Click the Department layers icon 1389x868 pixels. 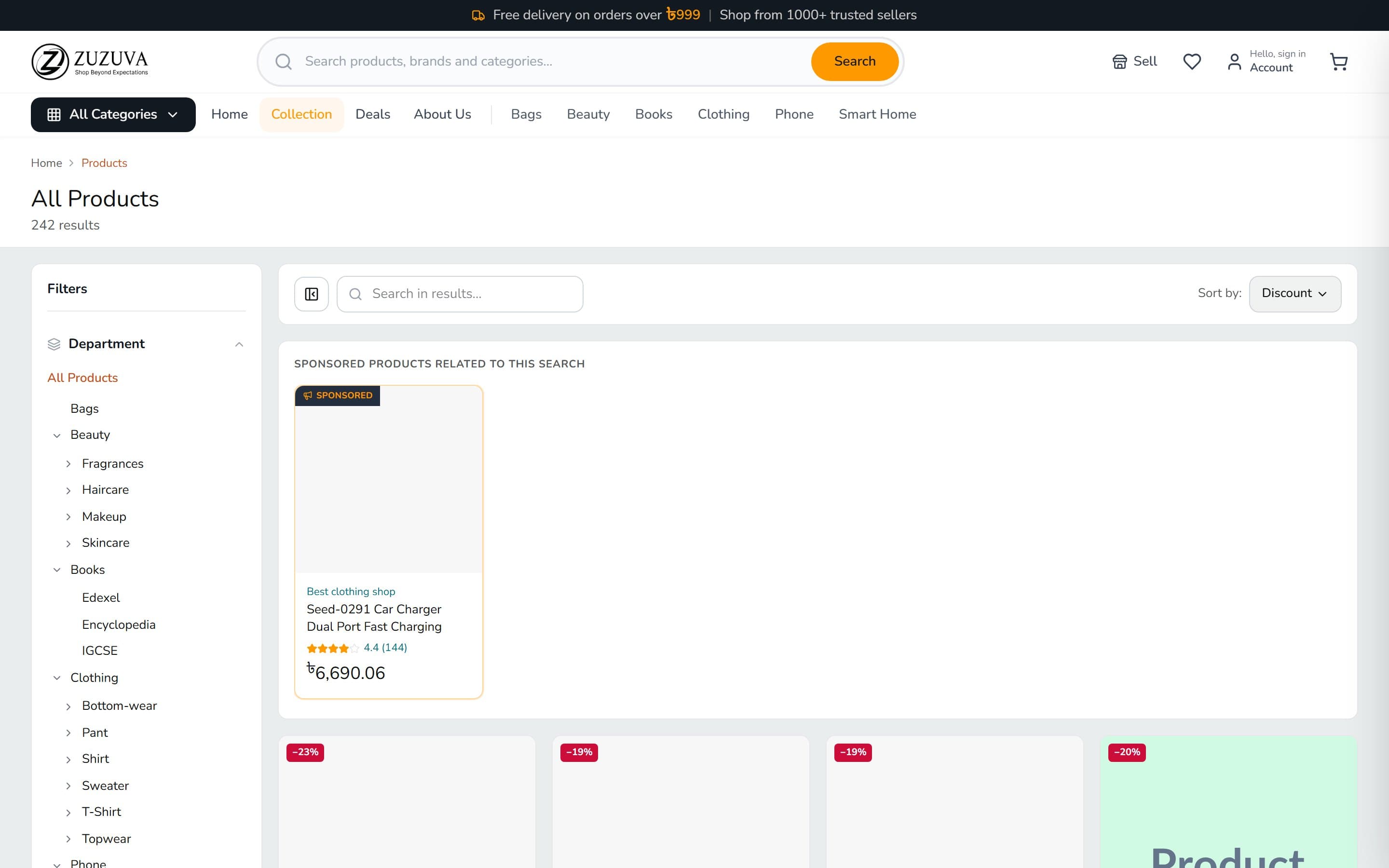(54, 344)
